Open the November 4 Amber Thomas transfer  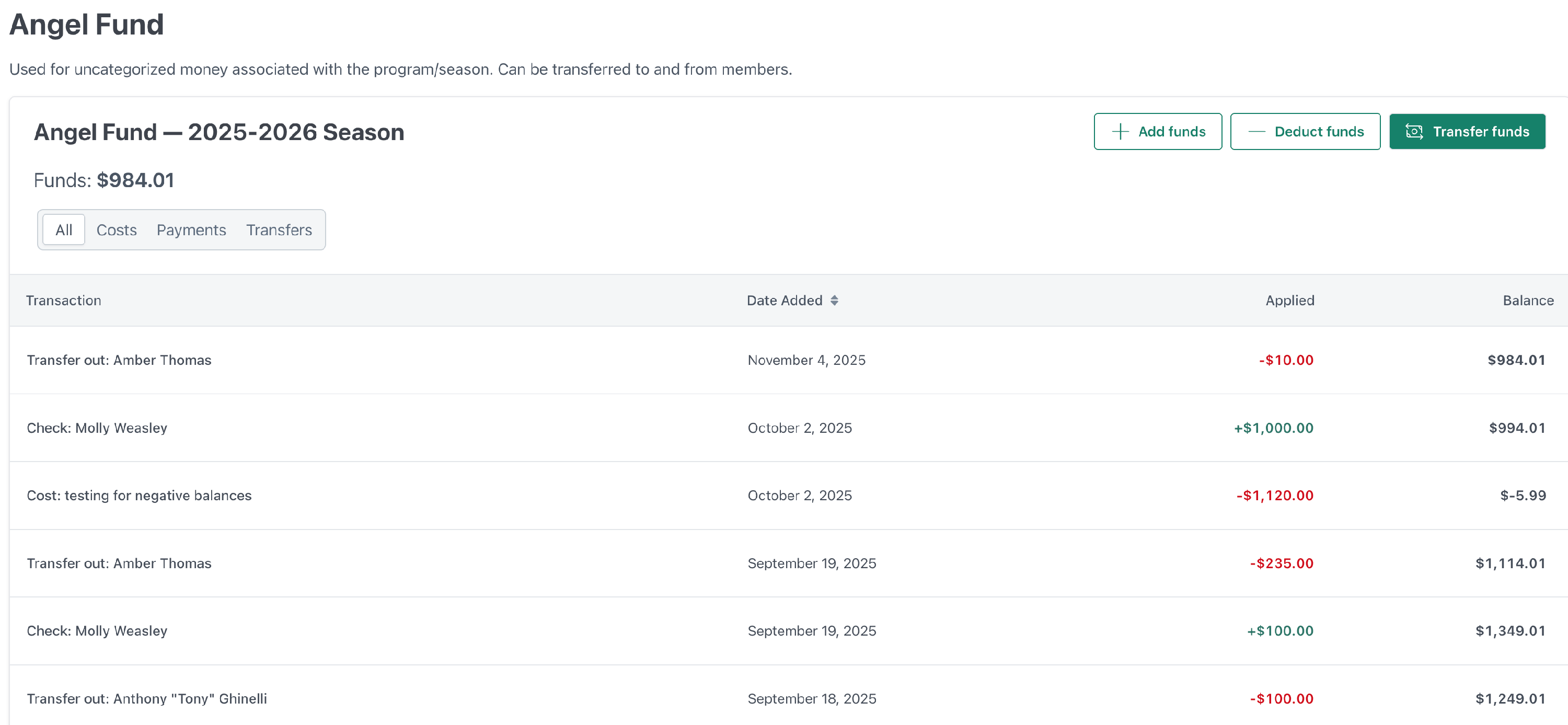tap(119, 360)
